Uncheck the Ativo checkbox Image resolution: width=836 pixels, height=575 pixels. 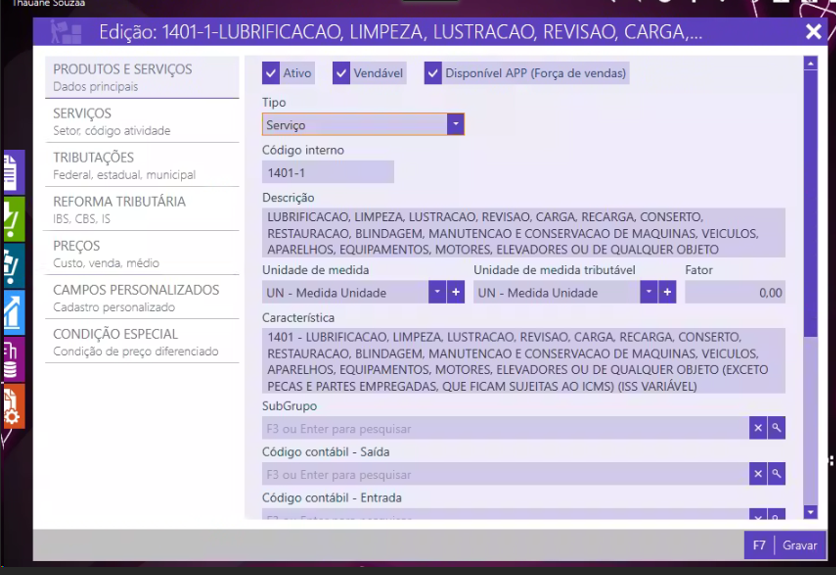(271, 73)
